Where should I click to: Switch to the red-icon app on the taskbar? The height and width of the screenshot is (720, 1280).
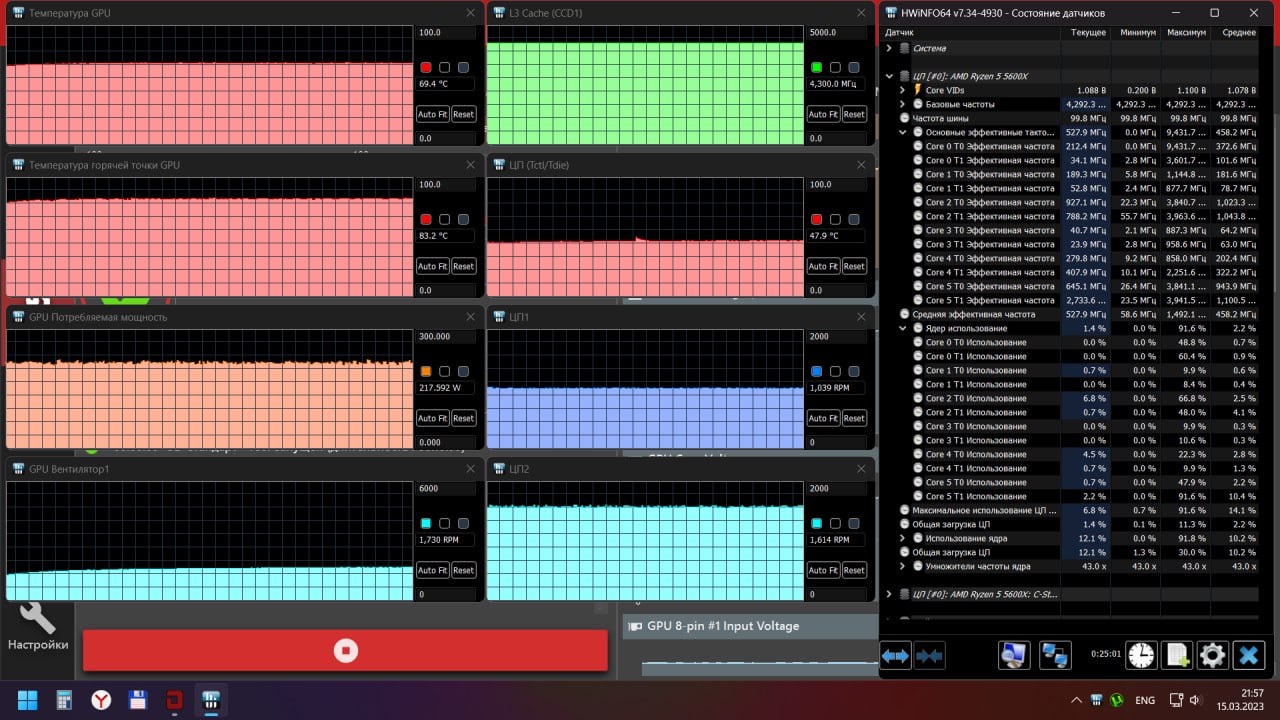point(174,699)
